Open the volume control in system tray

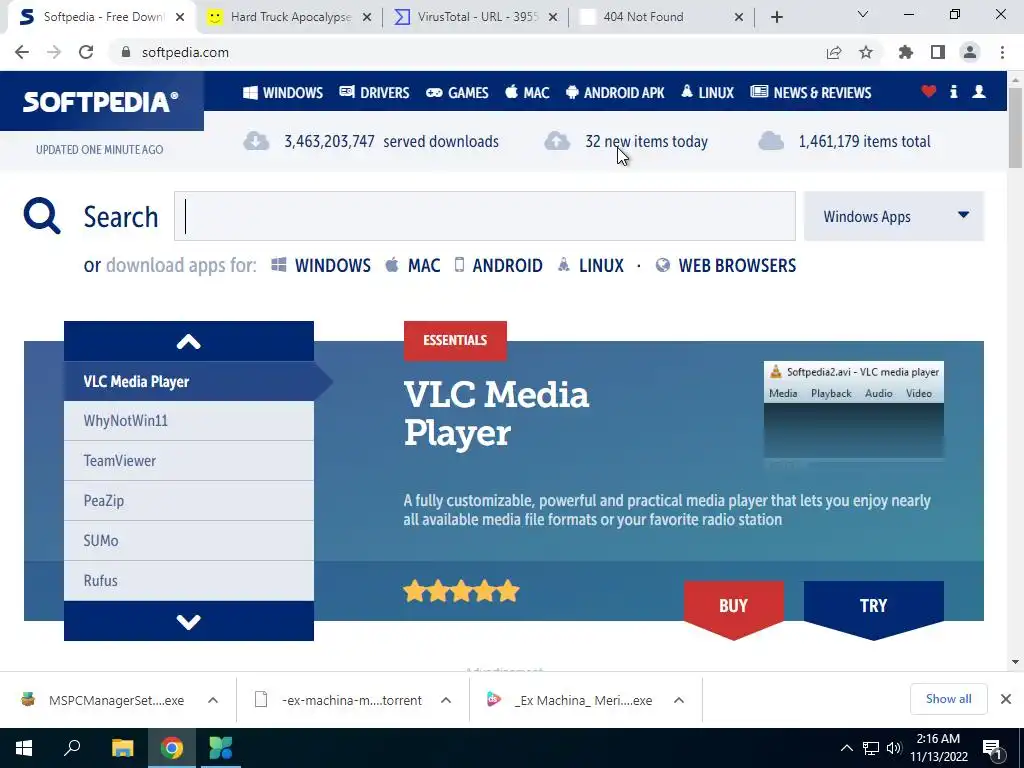tap(894, 748)
